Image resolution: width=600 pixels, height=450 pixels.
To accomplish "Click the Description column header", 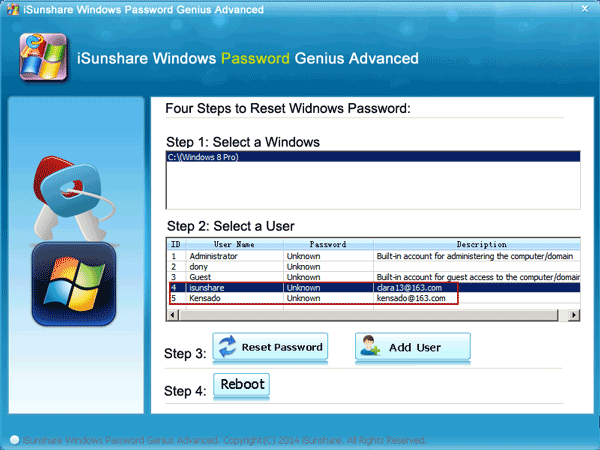I will 477,244.
